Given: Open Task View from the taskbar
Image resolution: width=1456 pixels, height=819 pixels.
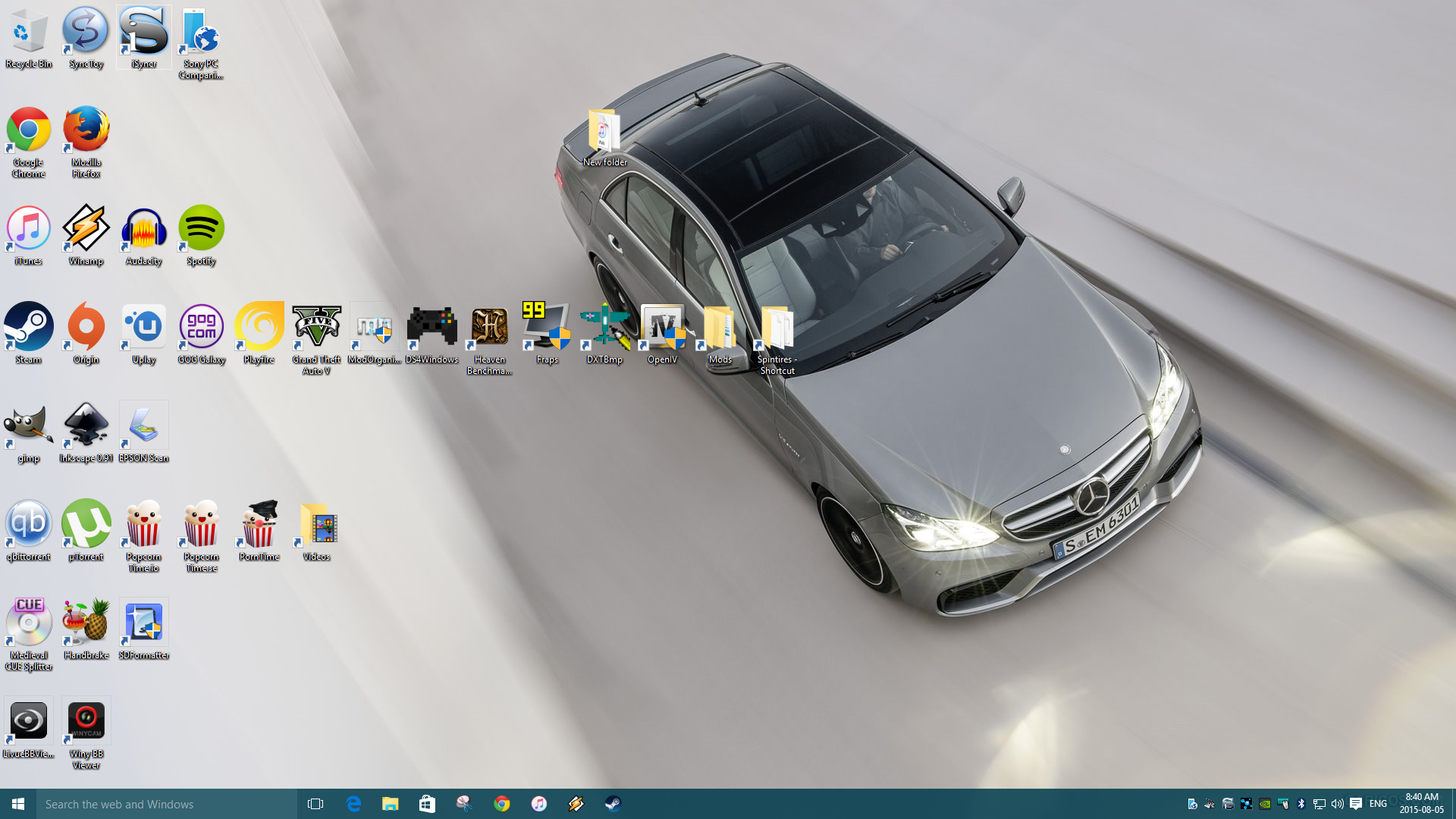Looking at the screenshot, I should pos(315,804).
